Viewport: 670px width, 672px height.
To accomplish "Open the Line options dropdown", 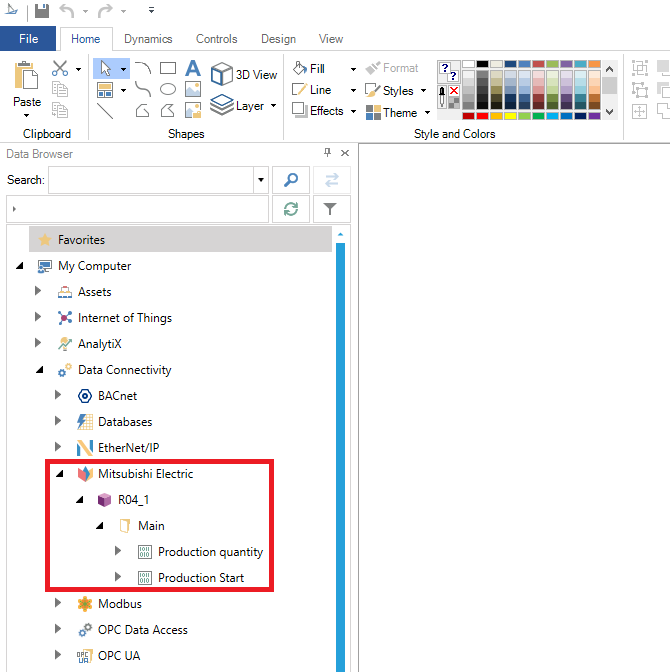I will [353, 90].
